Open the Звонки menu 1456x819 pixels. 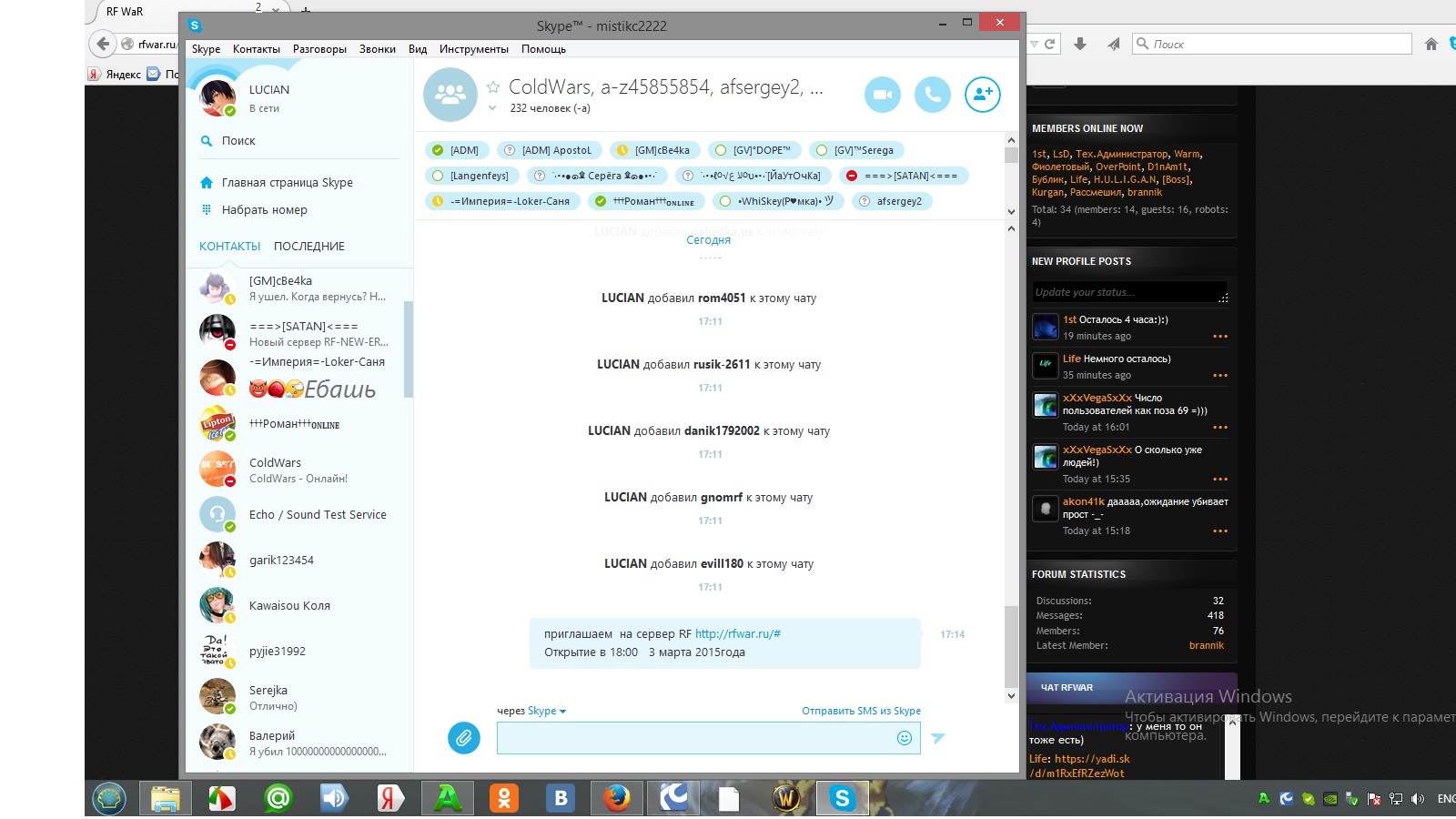[377, 49]
